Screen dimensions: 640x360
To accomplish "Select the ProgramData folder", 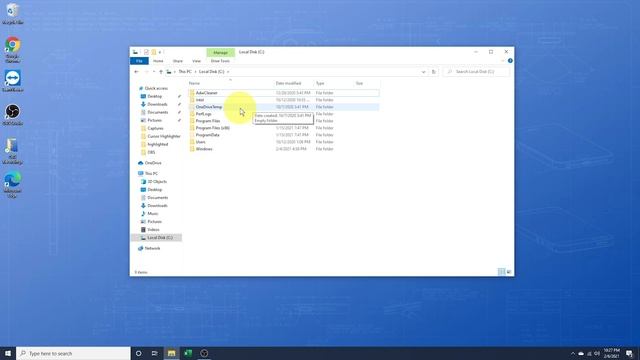I will click(x=284, y=135).
